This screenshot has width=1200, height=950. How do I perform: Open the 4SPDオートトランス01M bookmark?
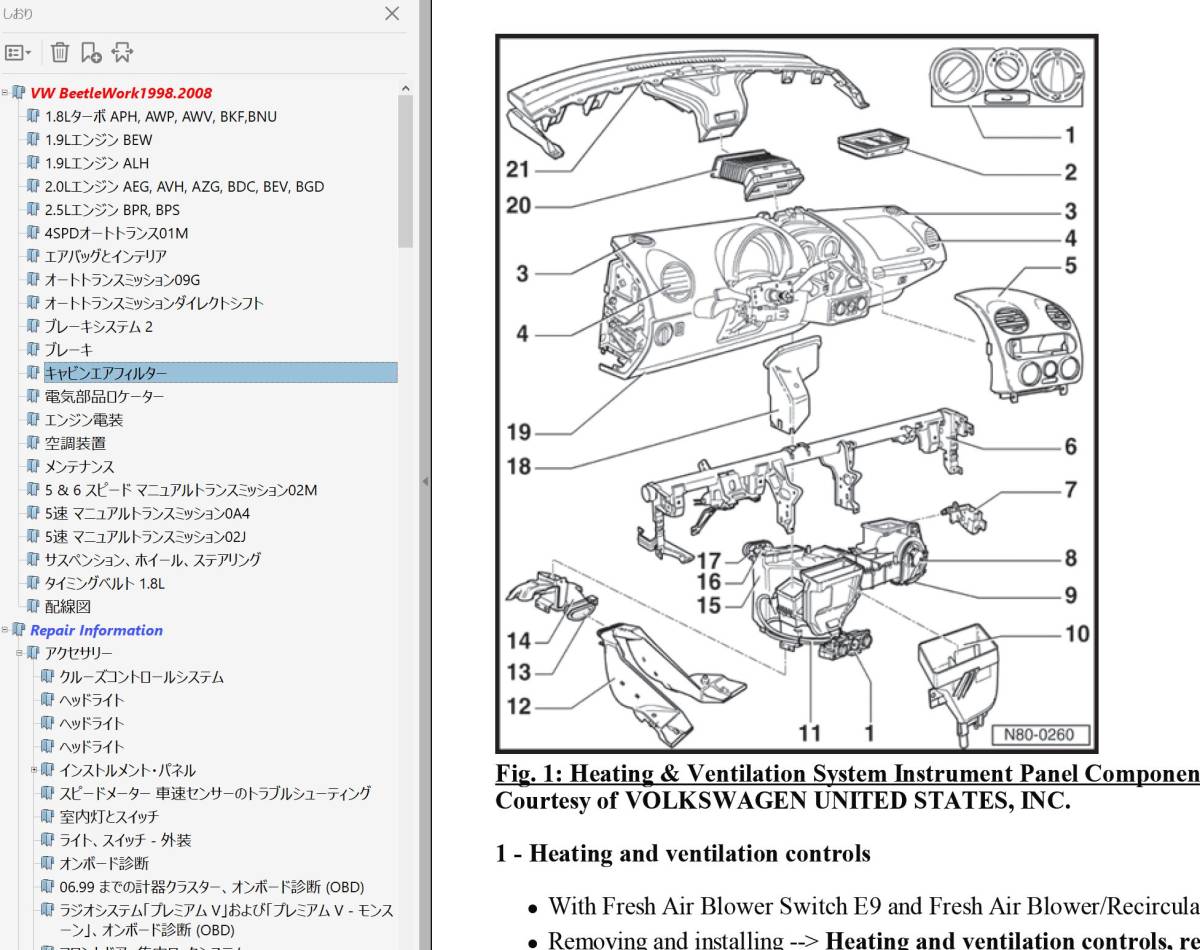(x=116, y=233)
